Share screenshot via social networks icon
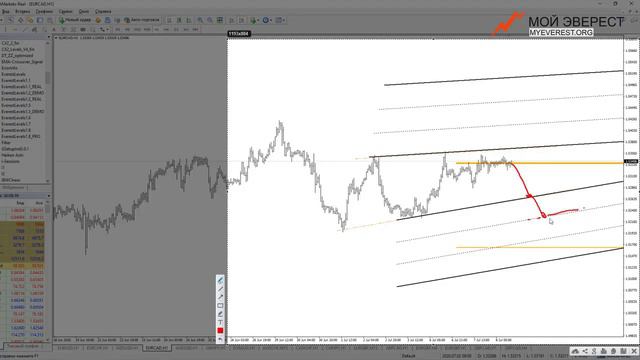Image resolution: width=640 pixels, height=360 pixels. point(585,351)
